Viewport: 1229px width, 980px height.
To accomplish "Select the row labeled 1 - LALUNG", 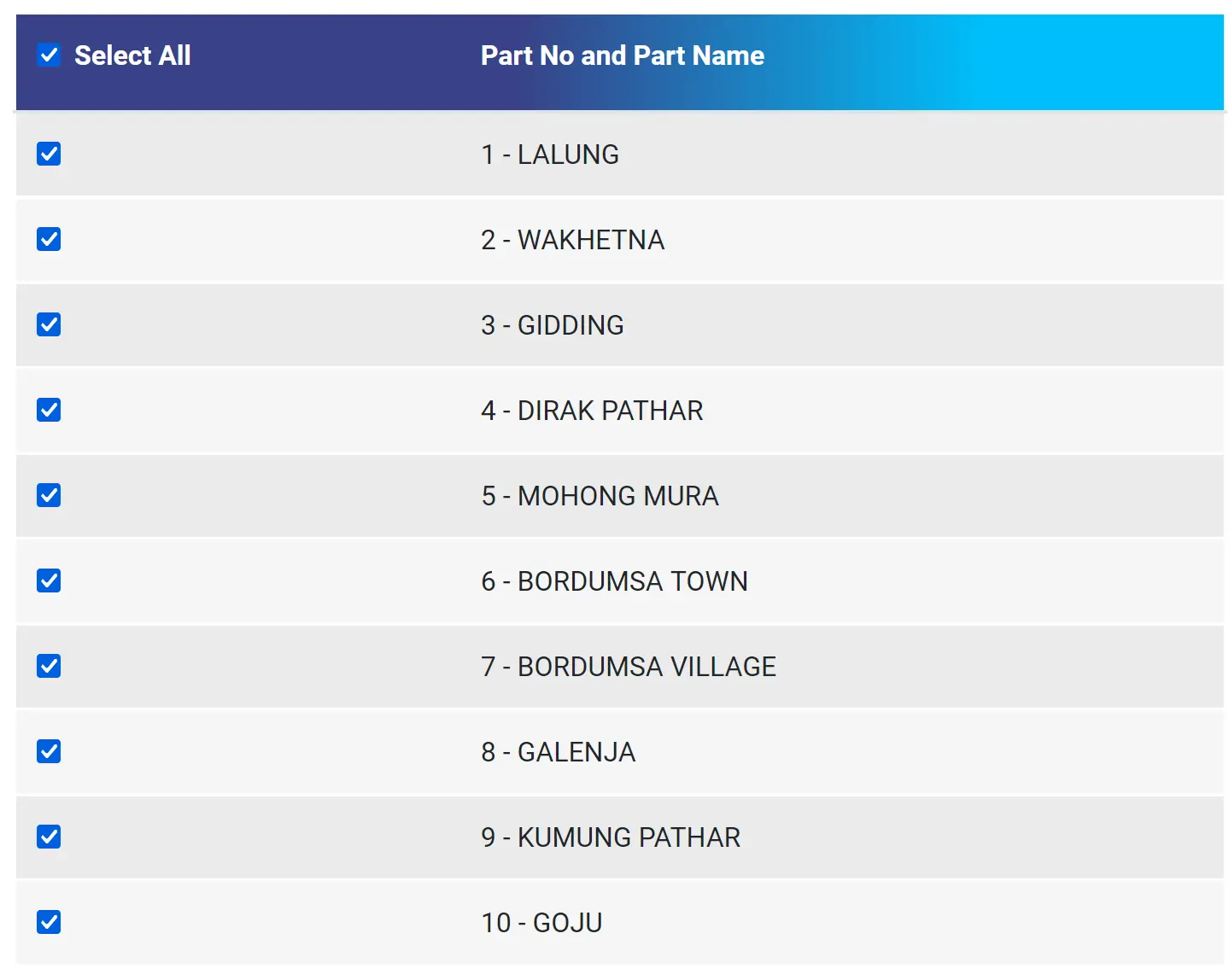I will click(x=549, y=154).
